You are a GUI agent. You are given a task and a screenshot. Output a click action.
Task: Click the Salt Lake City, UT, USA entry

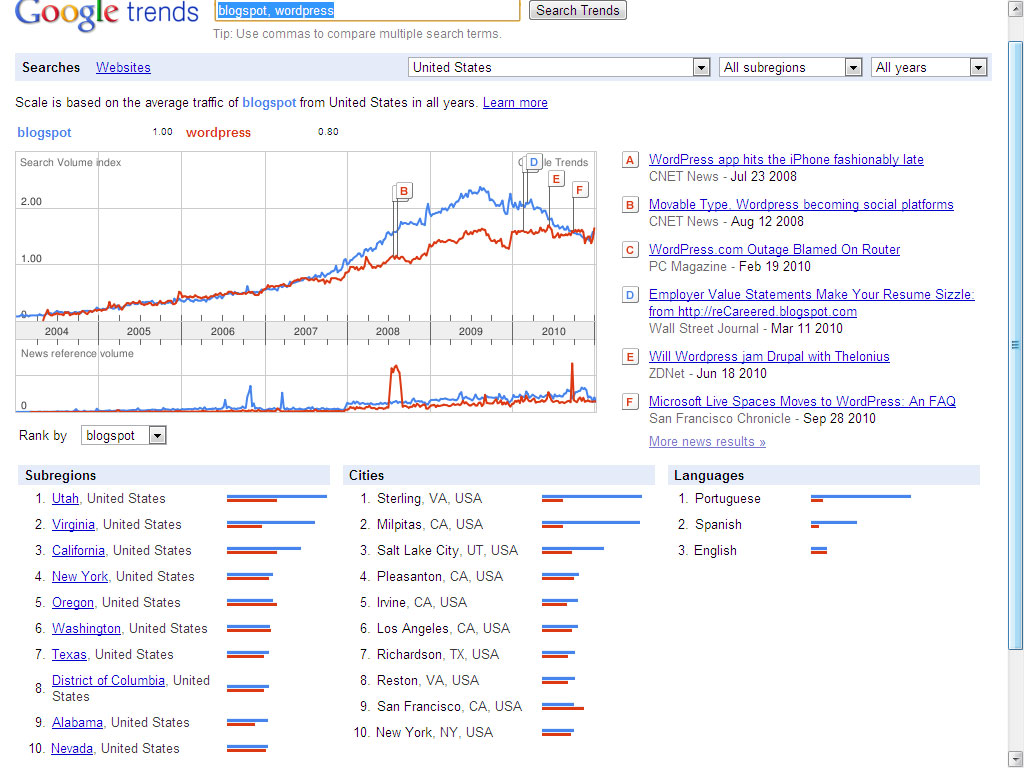(447, 551)
